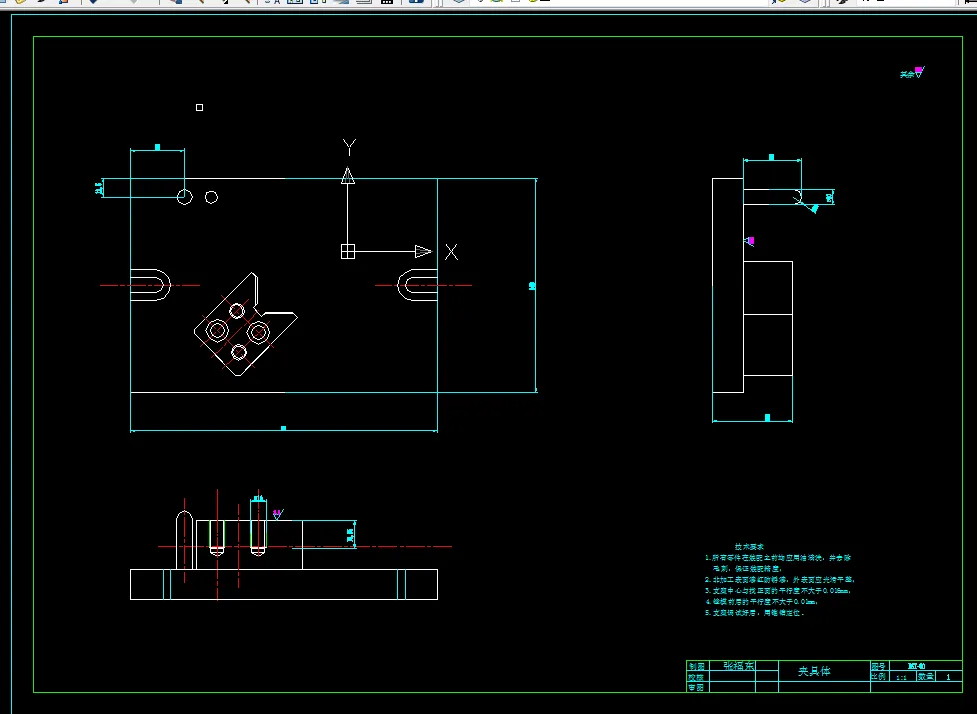The width and height of the screenshot is (977, 714).
Task: Pick the top bolt hole in the angled block
Action: (237, 310)
